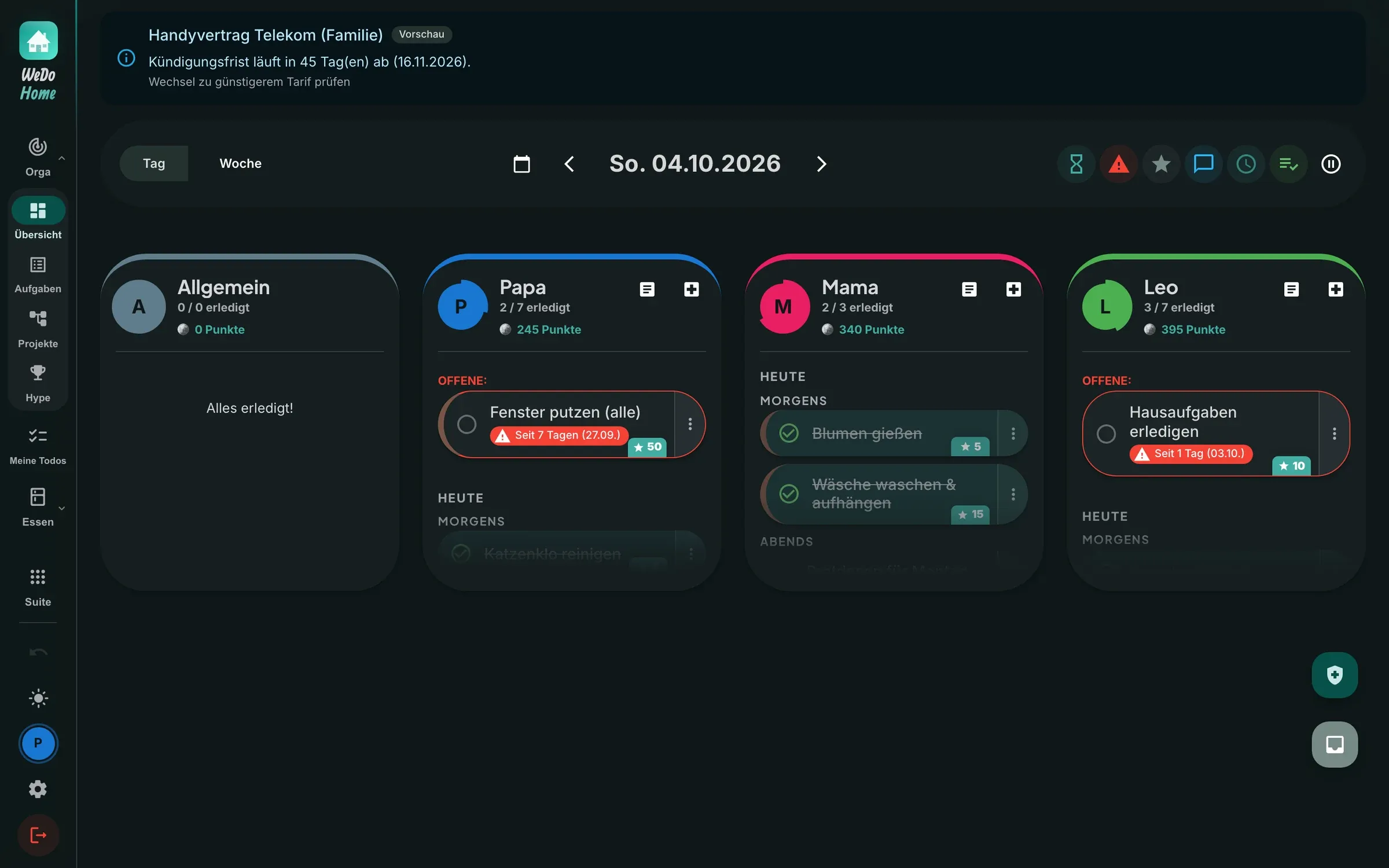
Task: Toggle the hourglass filter
Action: pos(1076,164)
